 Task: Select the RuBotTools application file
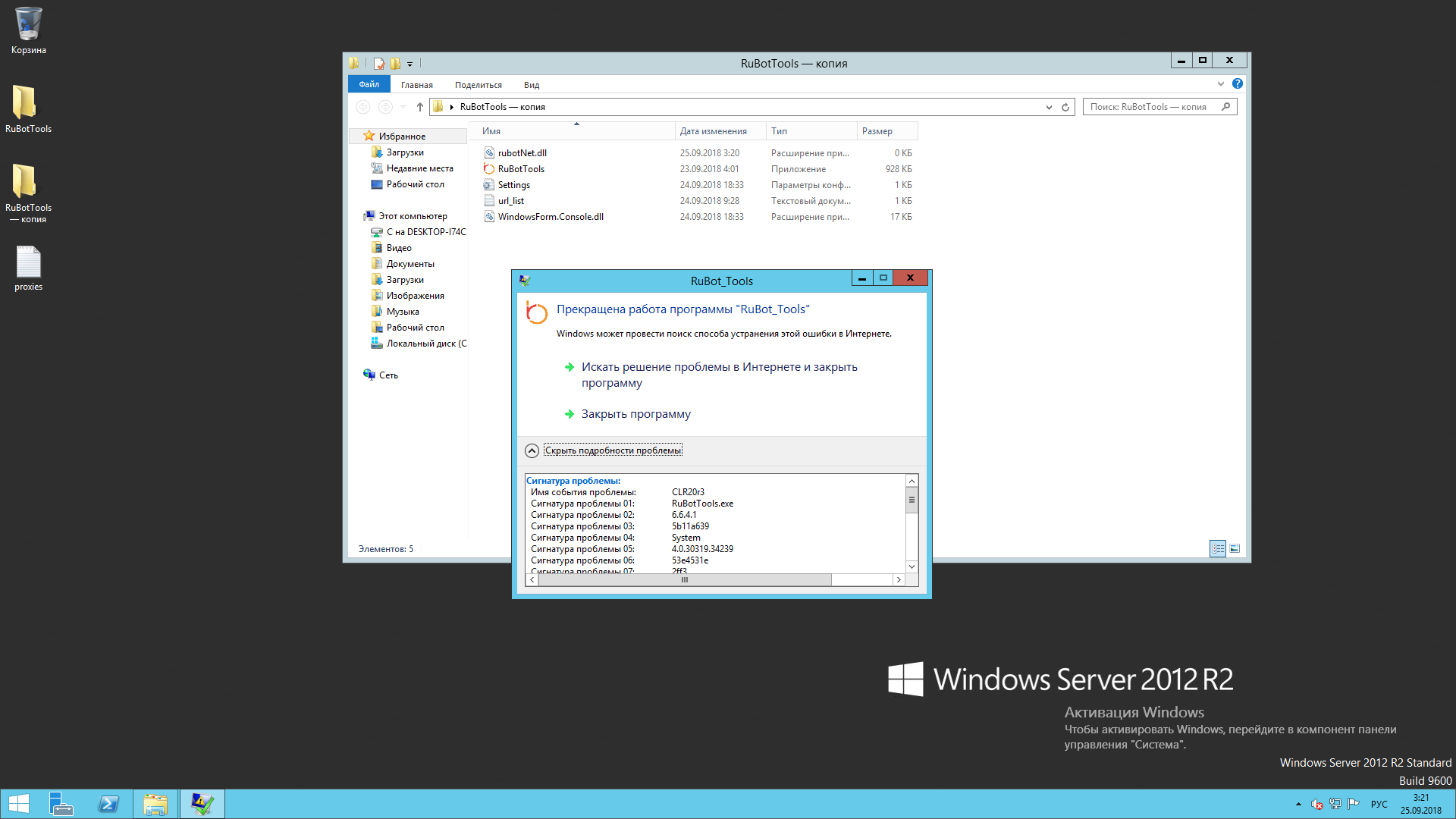(x=521, y=169)
